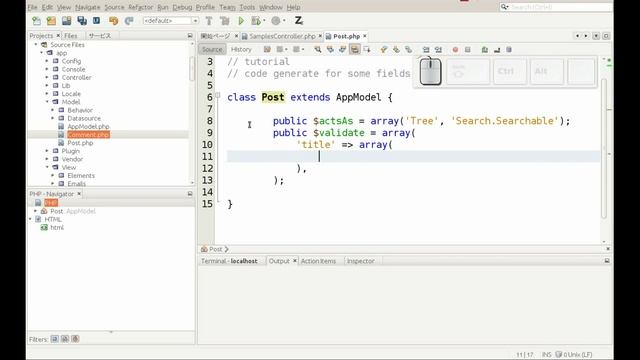Start macro recording with red dot icon

click(455, 49)
